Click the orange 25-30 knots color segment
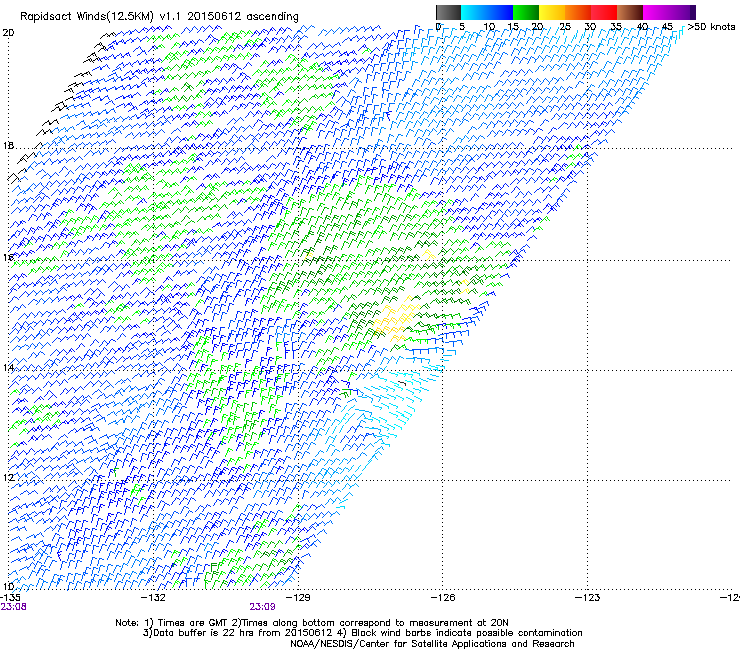The height and width of the screenshot is (650, 740). [578, 12]
